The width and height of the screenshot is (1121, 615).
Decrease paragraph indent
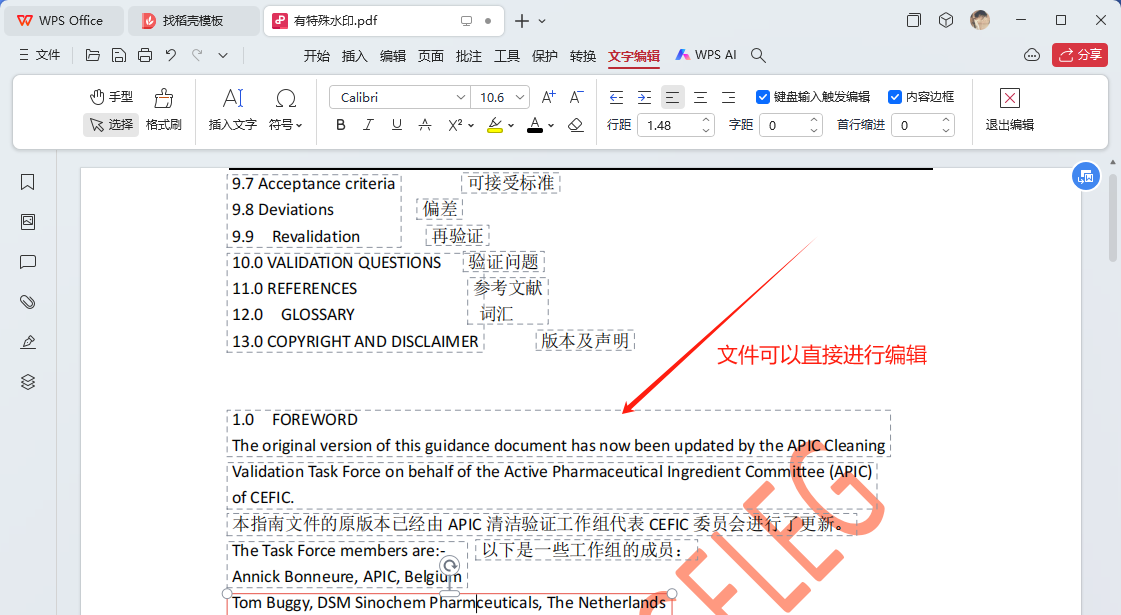tap(616, 97)
